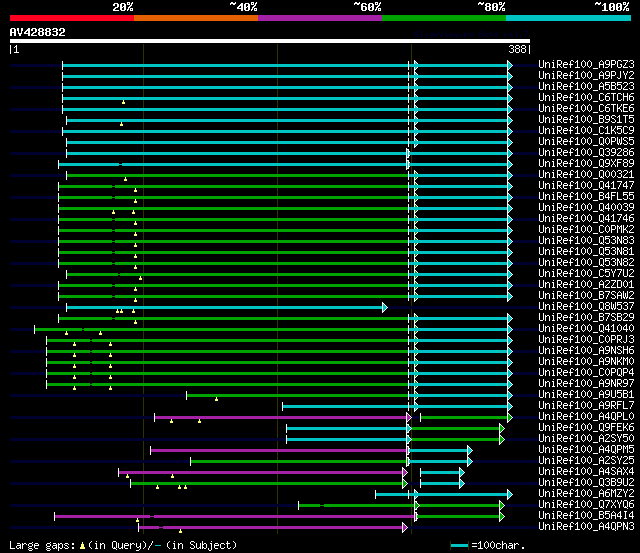Image resolution: width=640 pixels, height=553 pixels.
Task: View entry UniRef100_B7SAW2
Action: (x=586, y=296)
